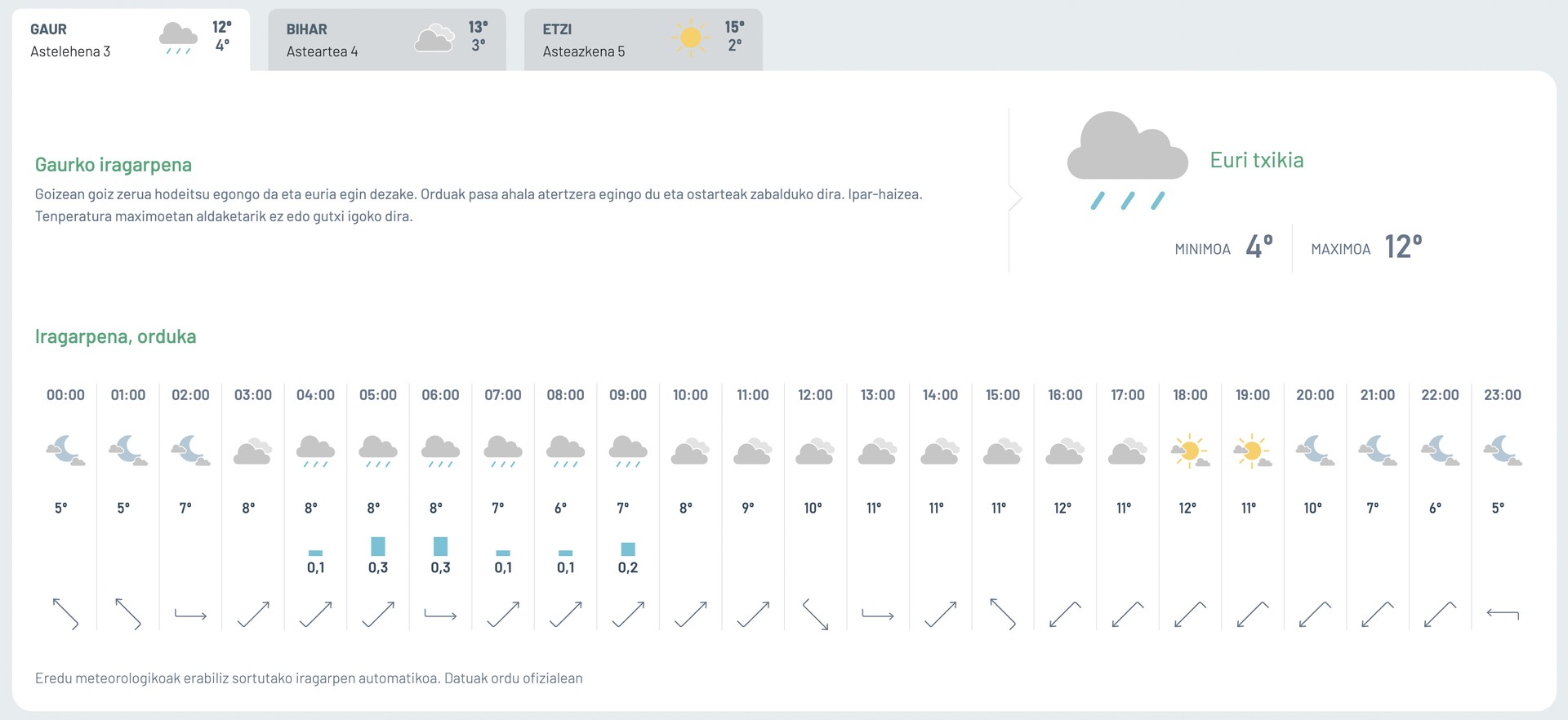The width and height of the screenshot is (1568, 720).
Task: Click the rain cloud icon under 09:00
Action: point(628,451)
